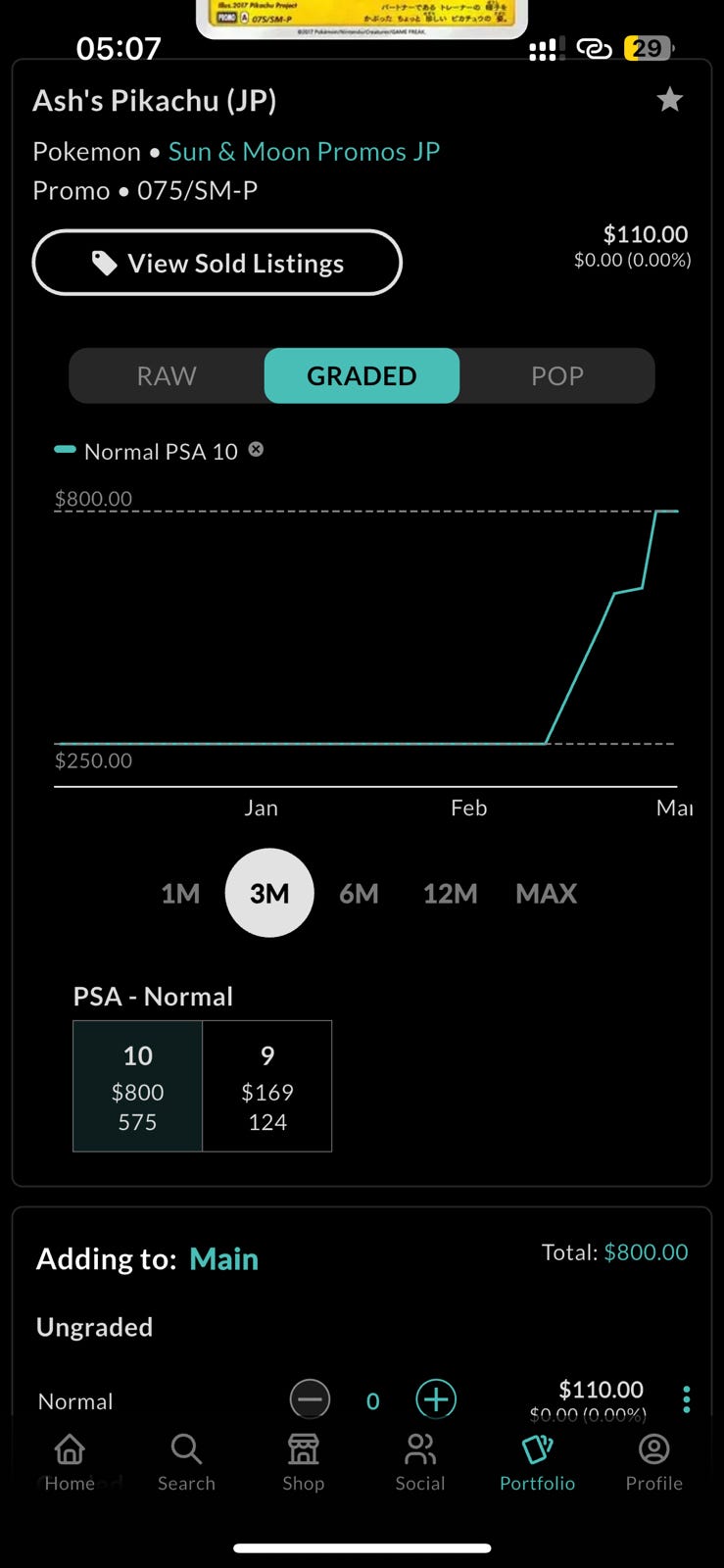Remove the Normal PSA 10 series

[256, 449]
